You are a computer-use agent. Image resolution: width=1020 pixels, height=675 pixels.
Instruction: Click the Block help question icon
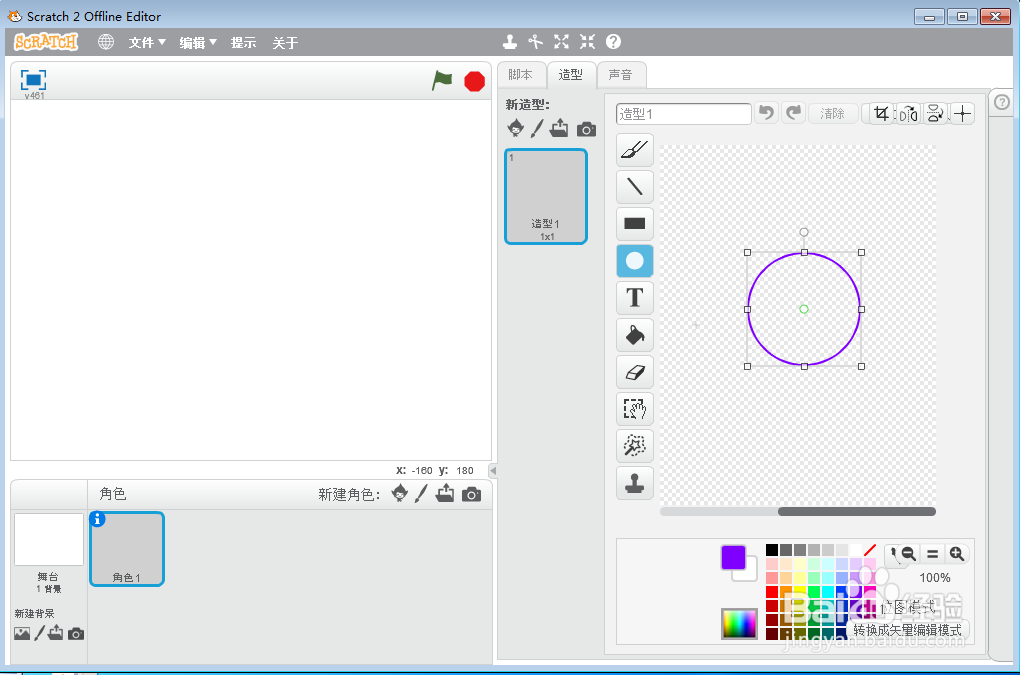[613, 42]
